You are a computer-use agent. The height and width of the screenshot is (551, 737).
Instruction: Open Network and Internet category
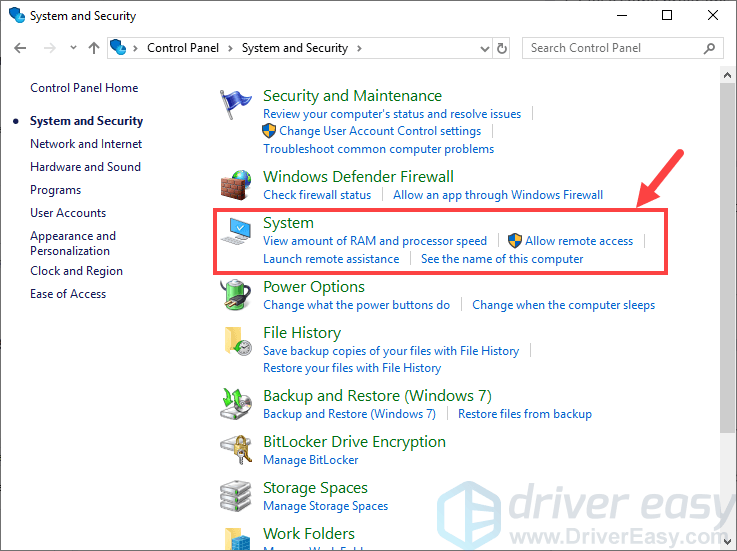(x=86, y=144)
